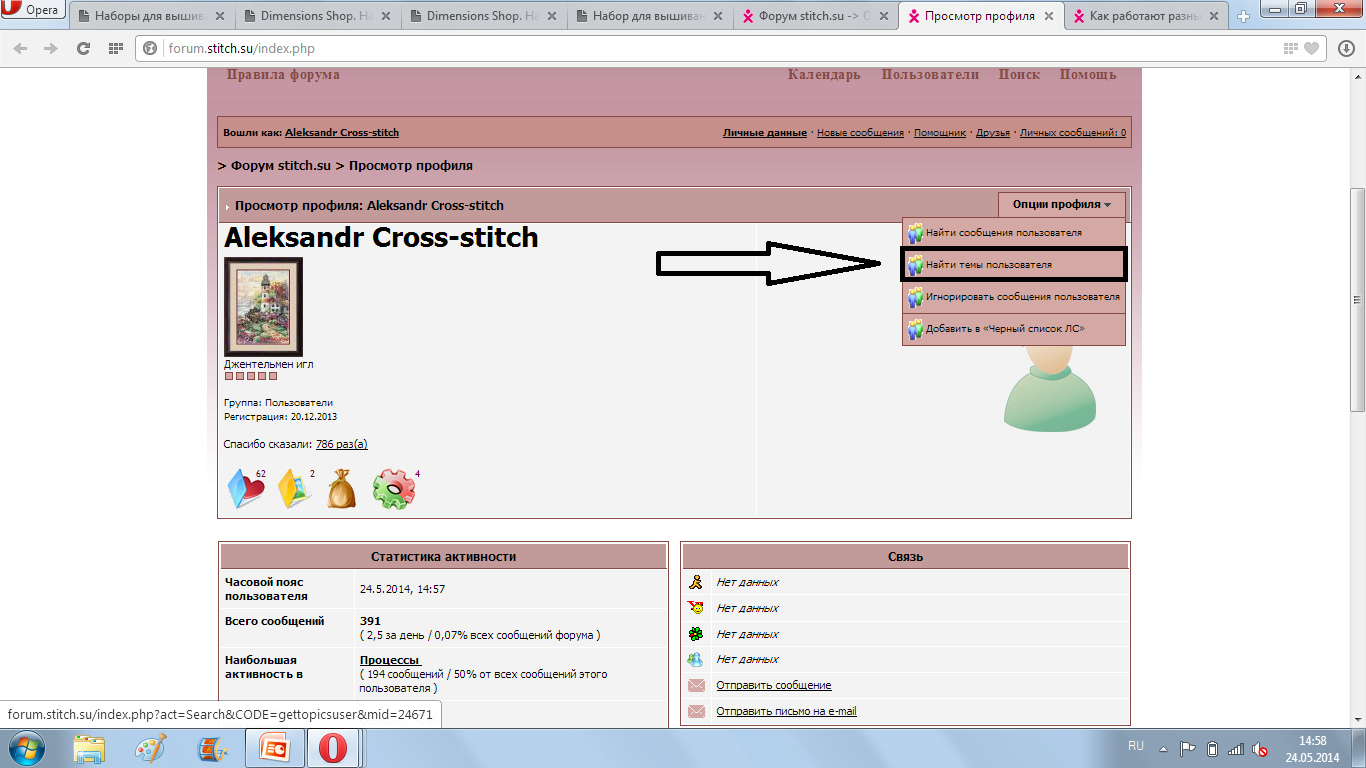Click the '786 раз(а)' thanks link

pyautogui.click(x=341, y=444)
